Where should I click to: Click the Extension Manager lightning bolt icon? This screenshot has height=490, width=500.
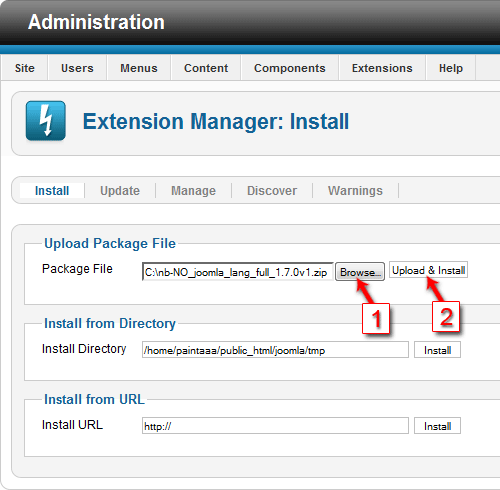(46, 121)
